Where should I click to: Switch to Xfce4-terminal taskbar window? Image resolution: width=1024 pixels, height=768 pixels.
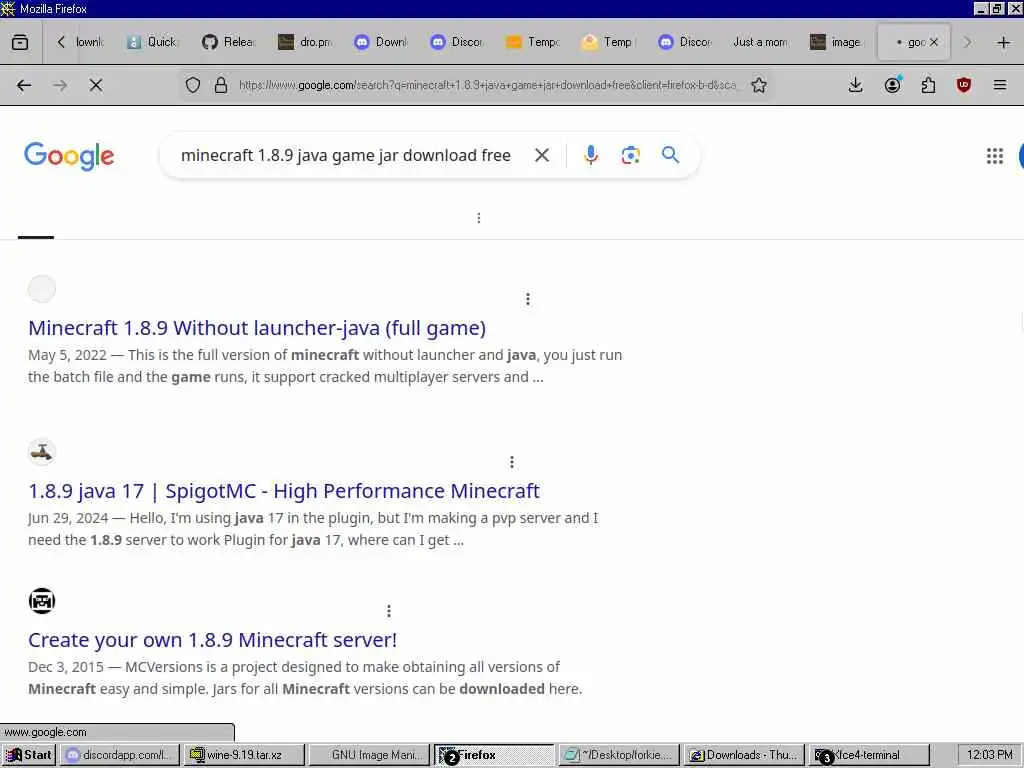click(x=869, y=755)
